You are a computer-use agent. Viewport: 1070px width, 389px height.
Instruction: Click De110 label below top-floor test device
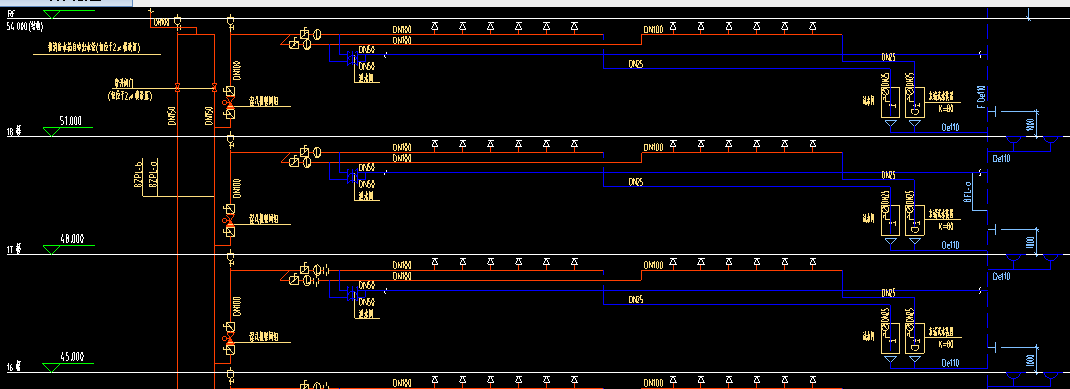(950, 127)
